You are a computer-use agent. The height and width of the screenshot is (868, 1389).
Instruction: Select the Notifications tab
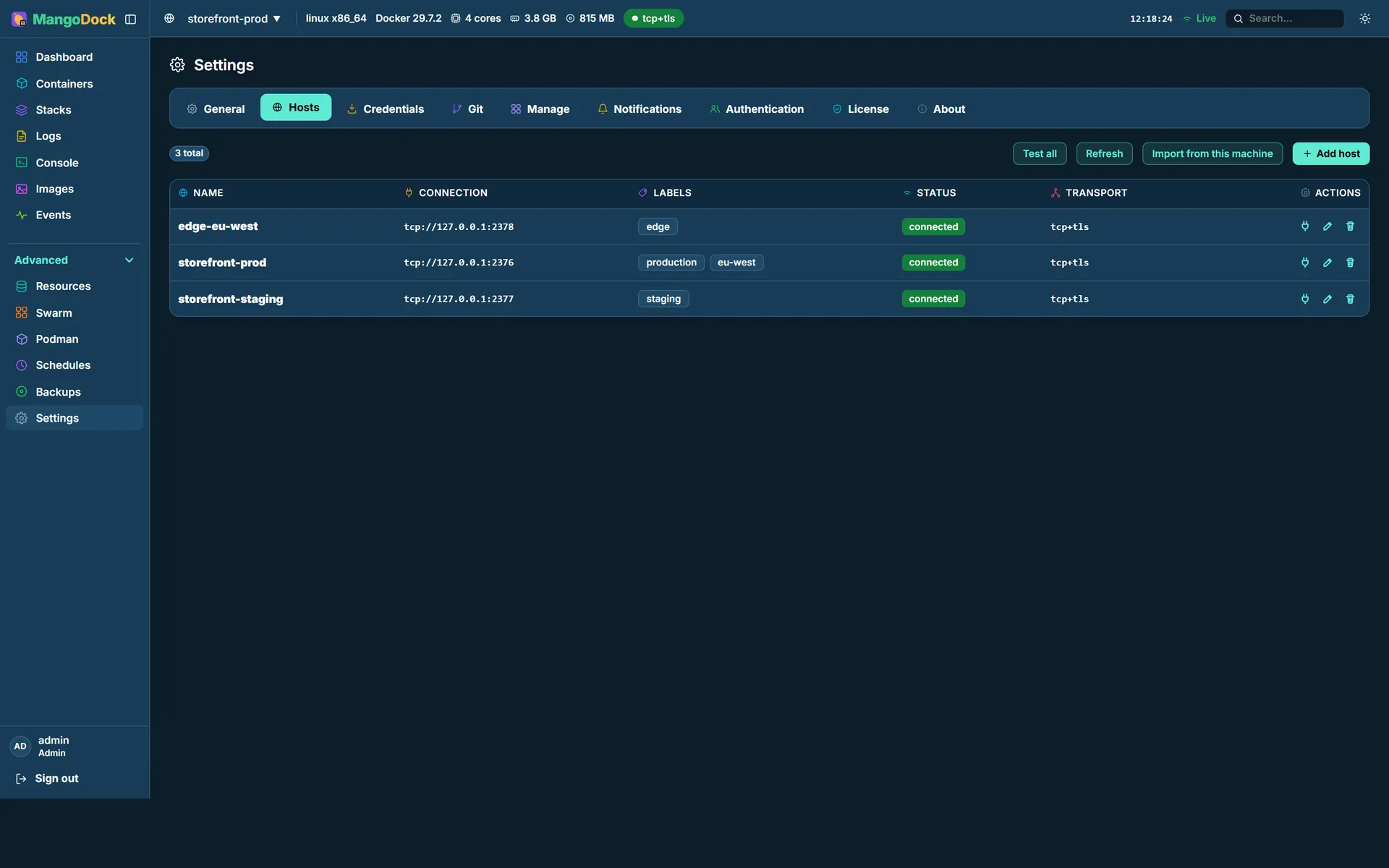point(640,109)
